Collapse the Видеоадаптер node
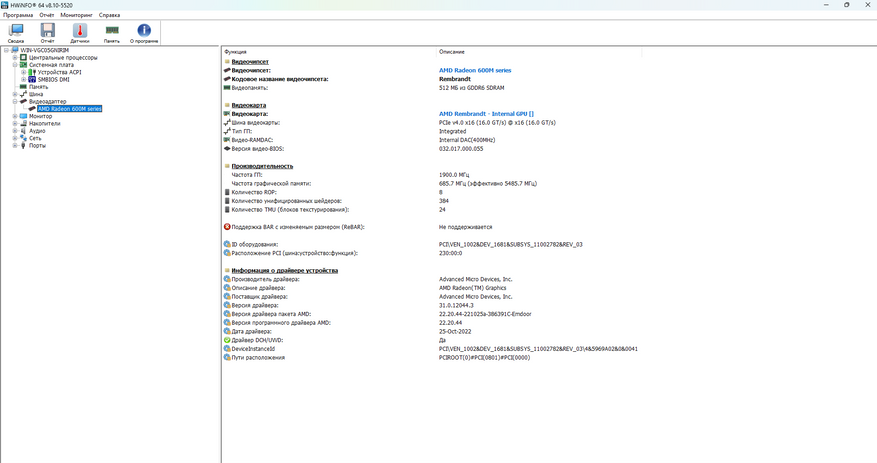The width and height of the screenshot is (877, 463). click(15, 101)
